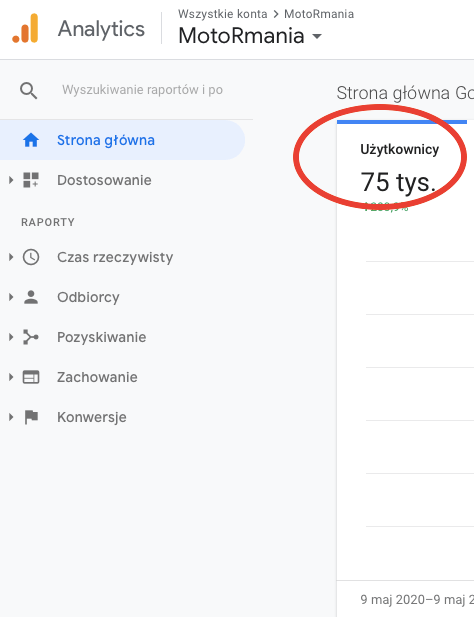The width and height of the screenshot is (474, 617).
Task: Expand the Dostosowanie section arrow
Action: pos(11,180)
